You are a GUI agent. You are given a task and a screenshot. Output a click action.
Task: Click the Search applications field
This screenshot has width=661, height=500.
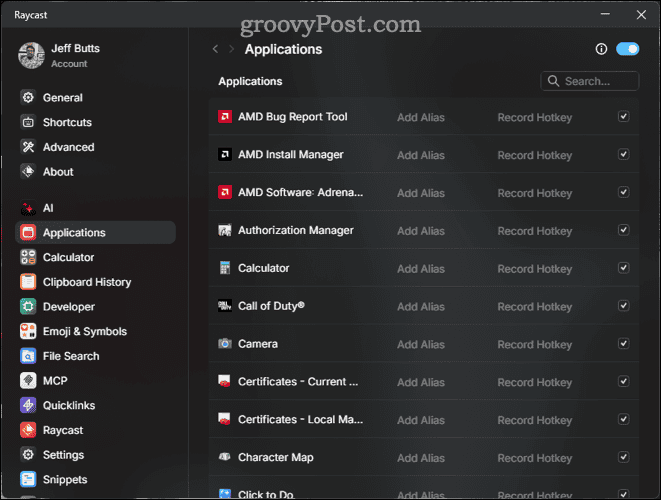pos(589,81)
